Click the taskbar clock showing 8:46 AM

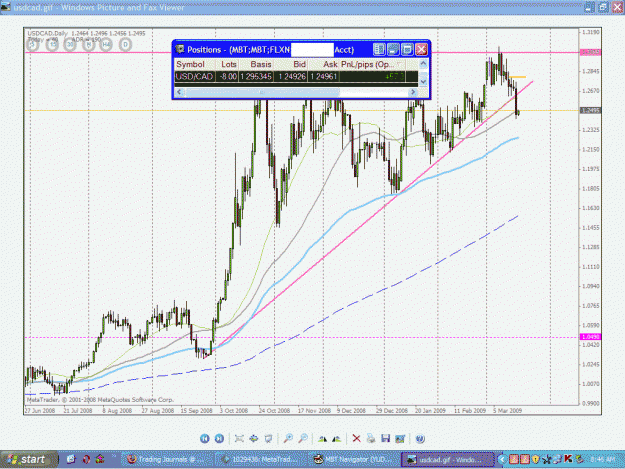click(603, 459)
